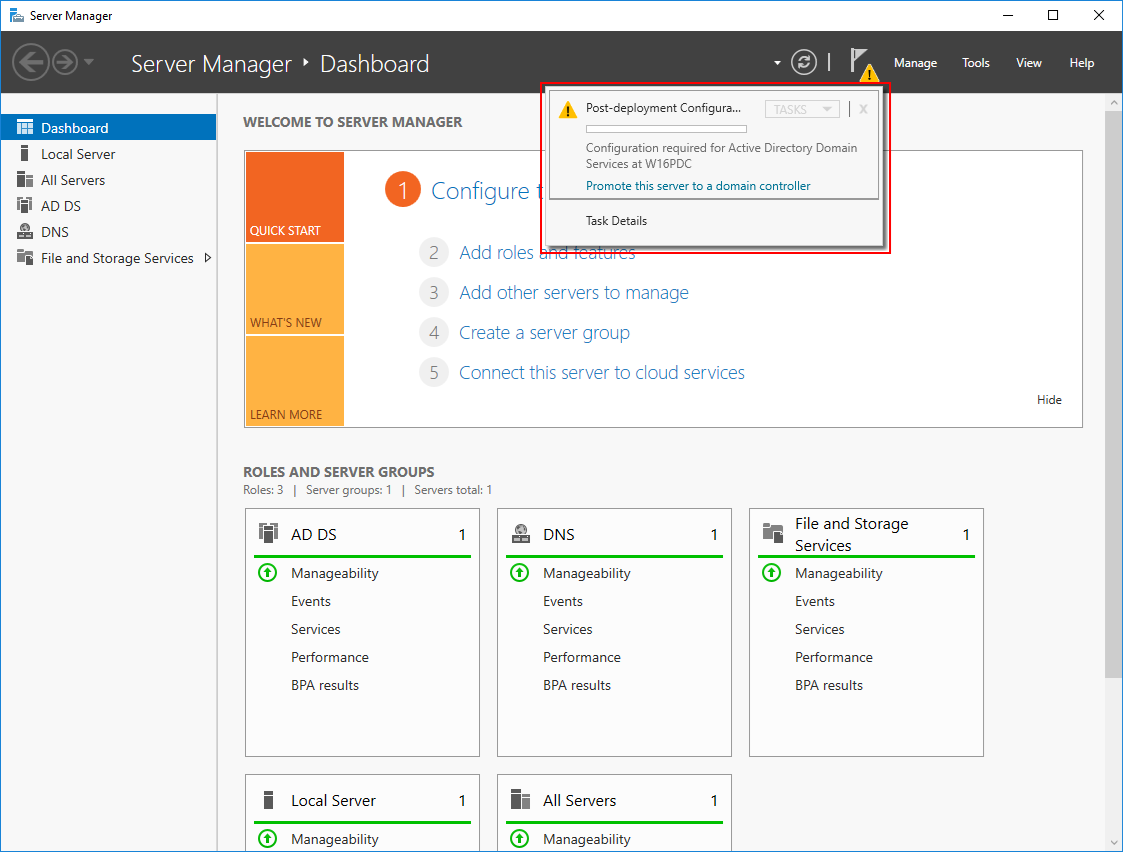Click DNS Manageability green status icon
The width and height of the screenshot is (1123, 852).
pos(519,573)
